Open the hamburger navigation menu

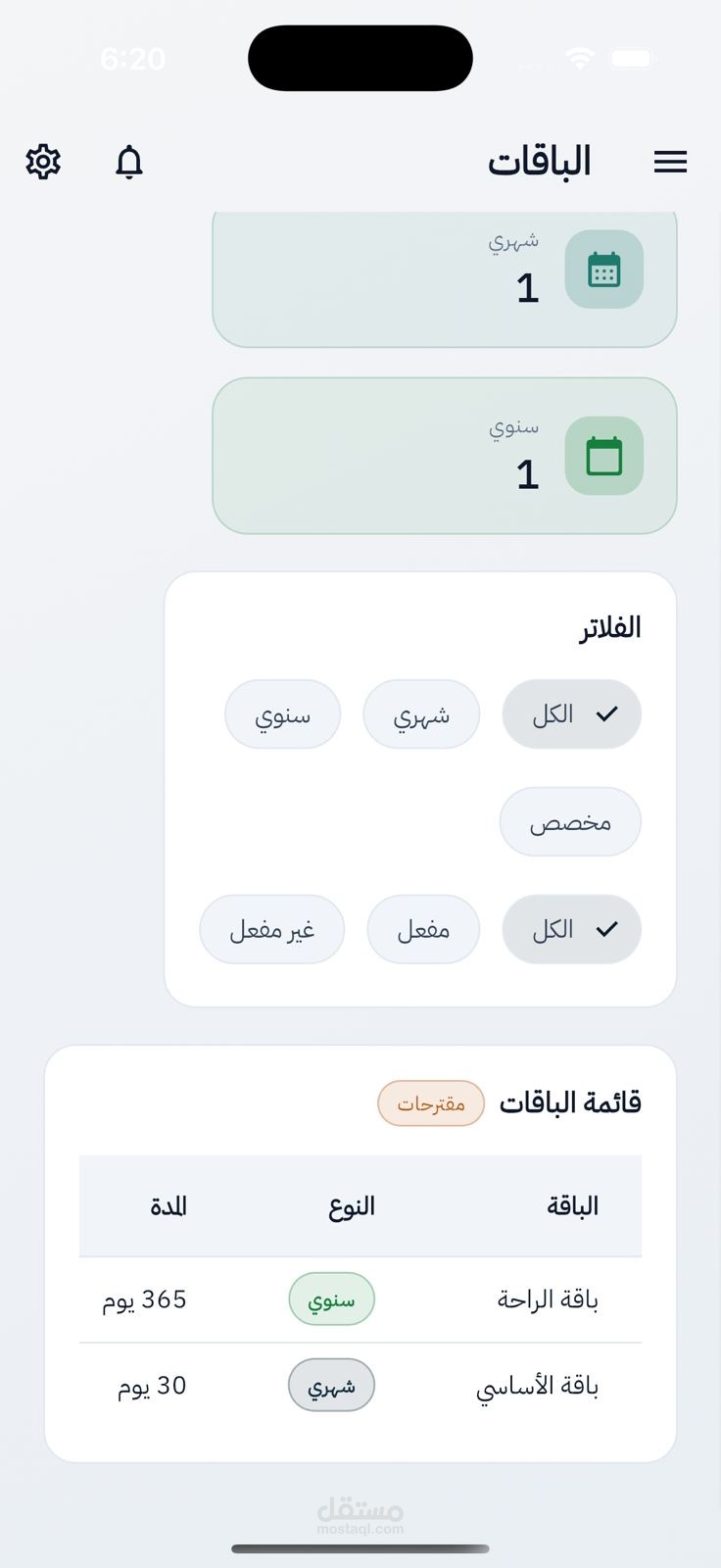coord(670,162)
